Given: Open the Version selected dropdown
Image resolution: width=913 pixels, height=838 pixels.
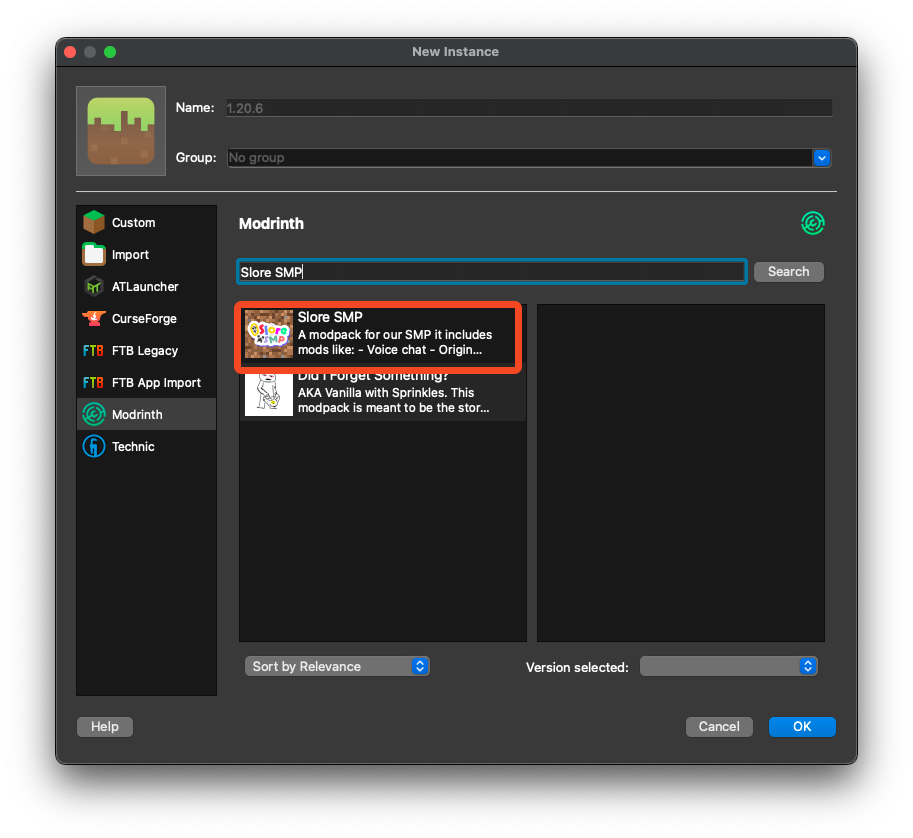Looking at the screenshot, I should pyautogui.click(x=728, y=666).
